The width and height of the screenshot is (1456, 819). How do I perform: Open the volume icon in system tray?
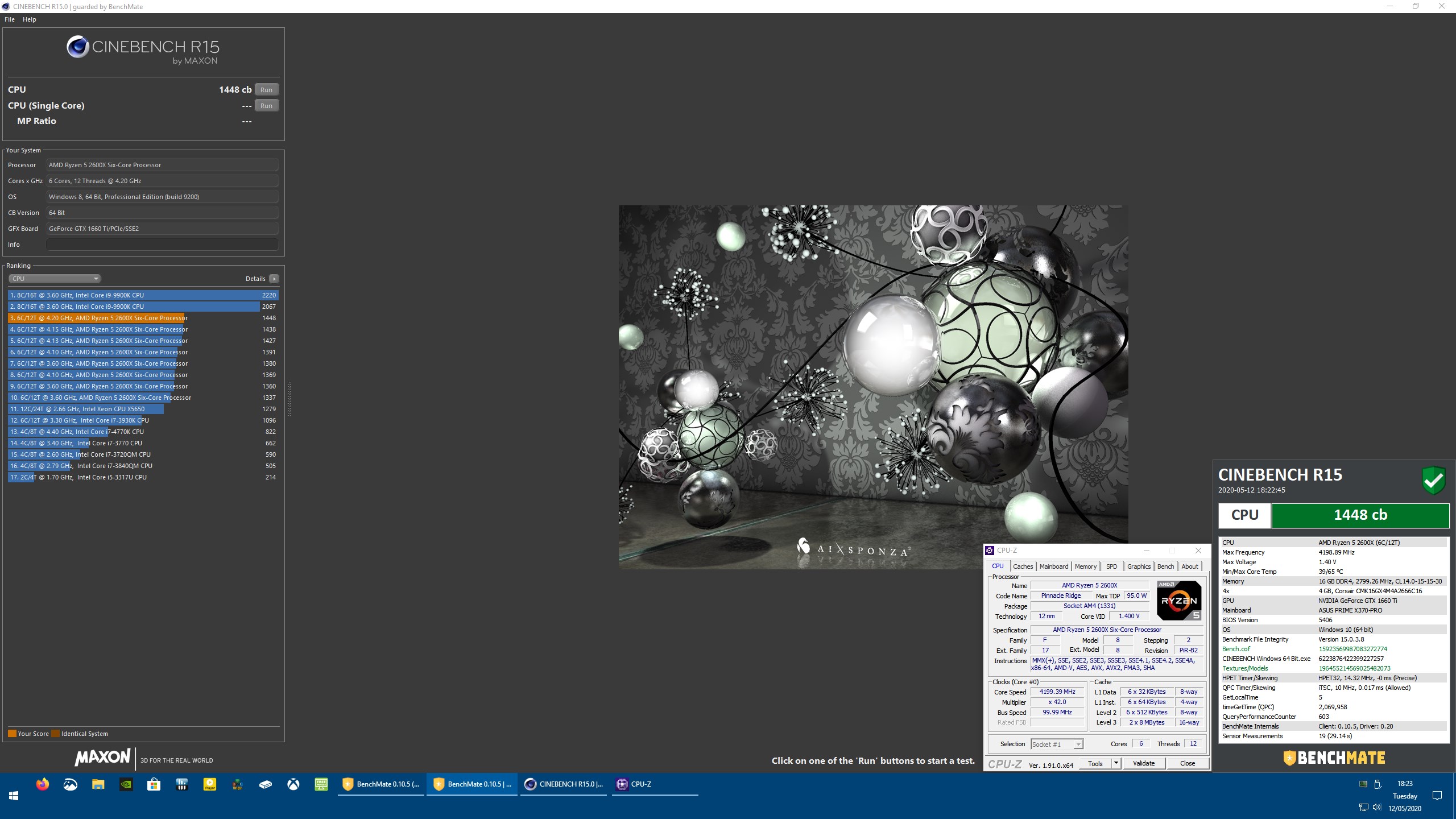click(1377, 808)
